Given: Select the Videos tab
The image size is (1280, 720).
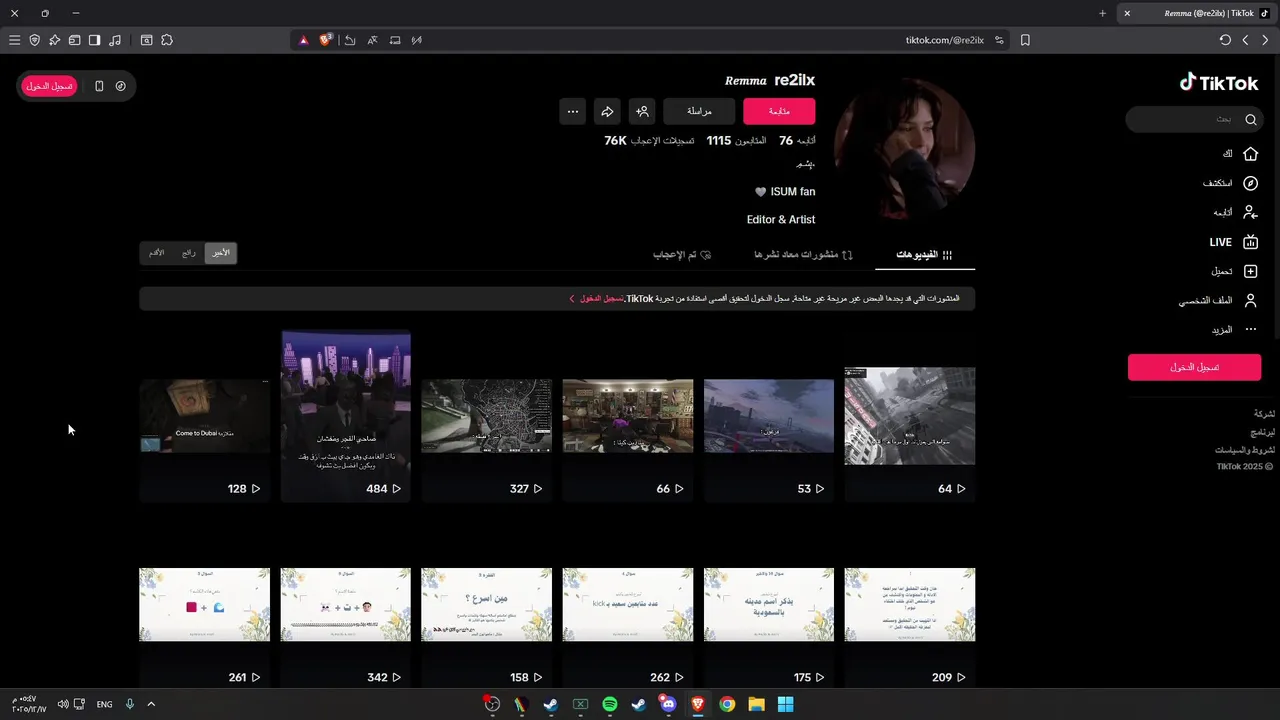Looking at the screenshot, I should tap(925, 255).
